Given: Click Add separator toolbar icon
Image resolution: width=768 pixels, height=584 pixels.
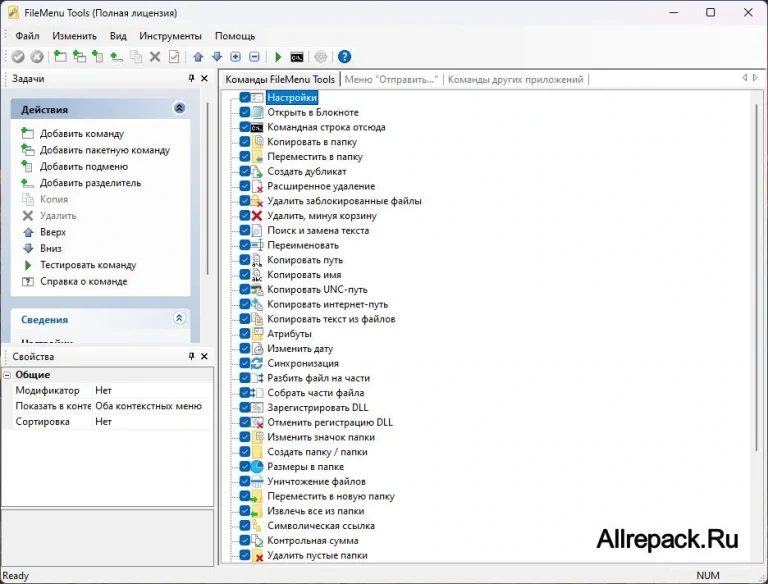Looking at the screenshot, I should point(116,57).
